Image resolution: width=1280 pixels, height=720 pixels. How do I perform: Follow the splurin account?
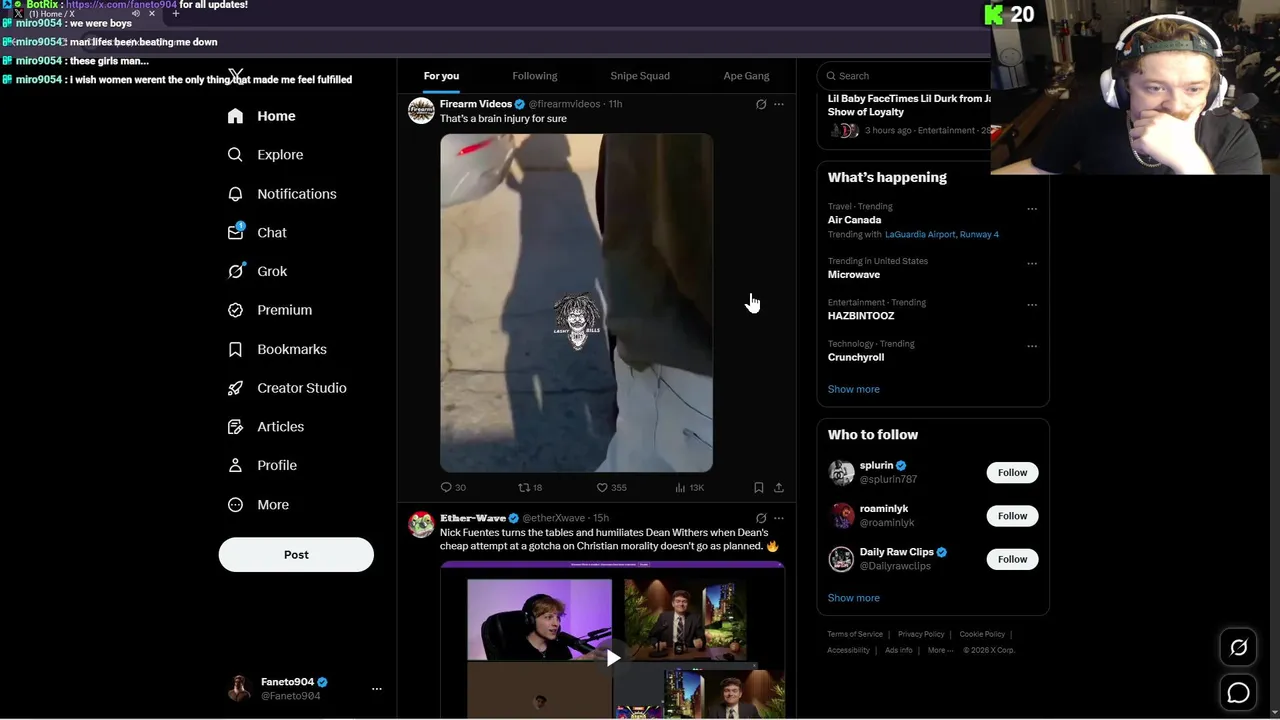[x=1012, y=473]
